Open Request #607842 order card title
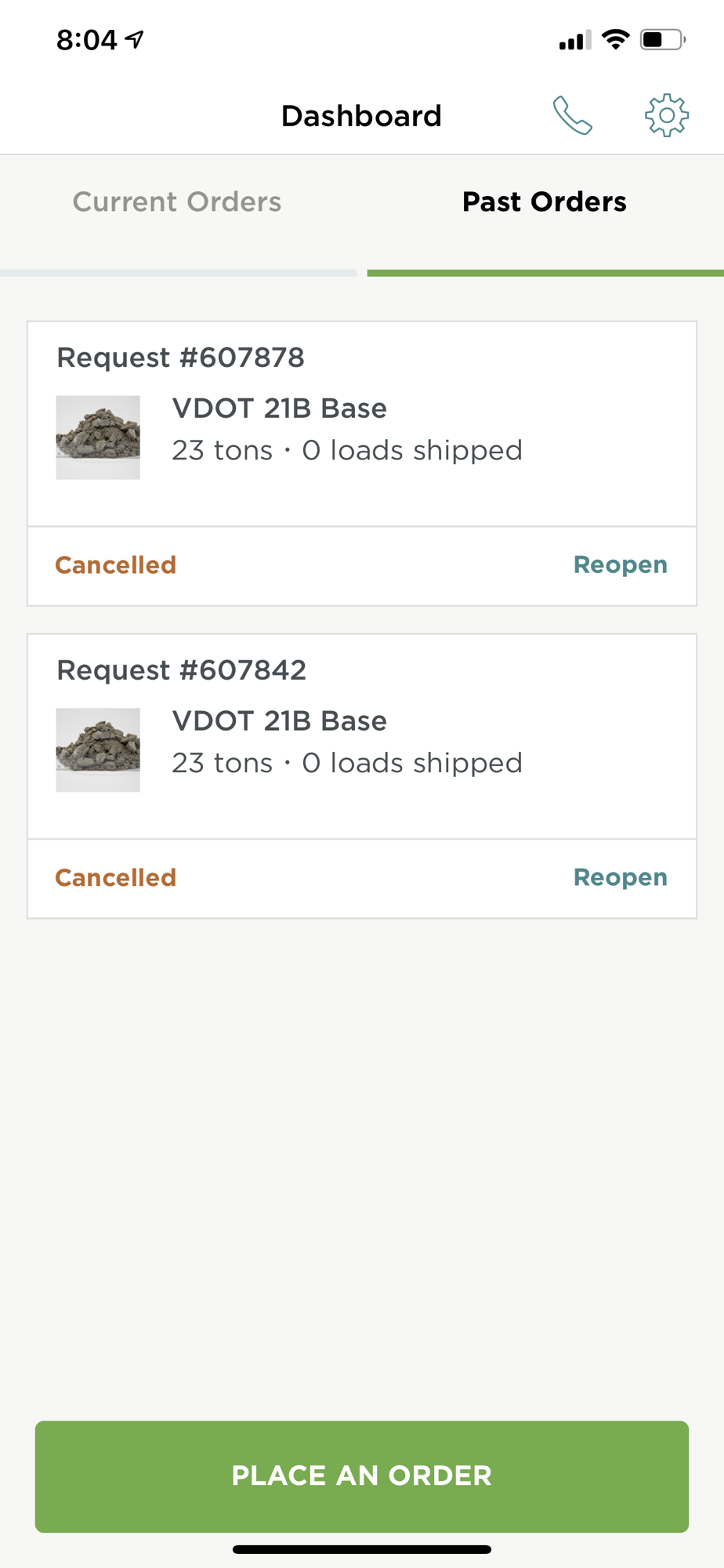Viewport: 724px width, 1568px height. click(182, 670)
